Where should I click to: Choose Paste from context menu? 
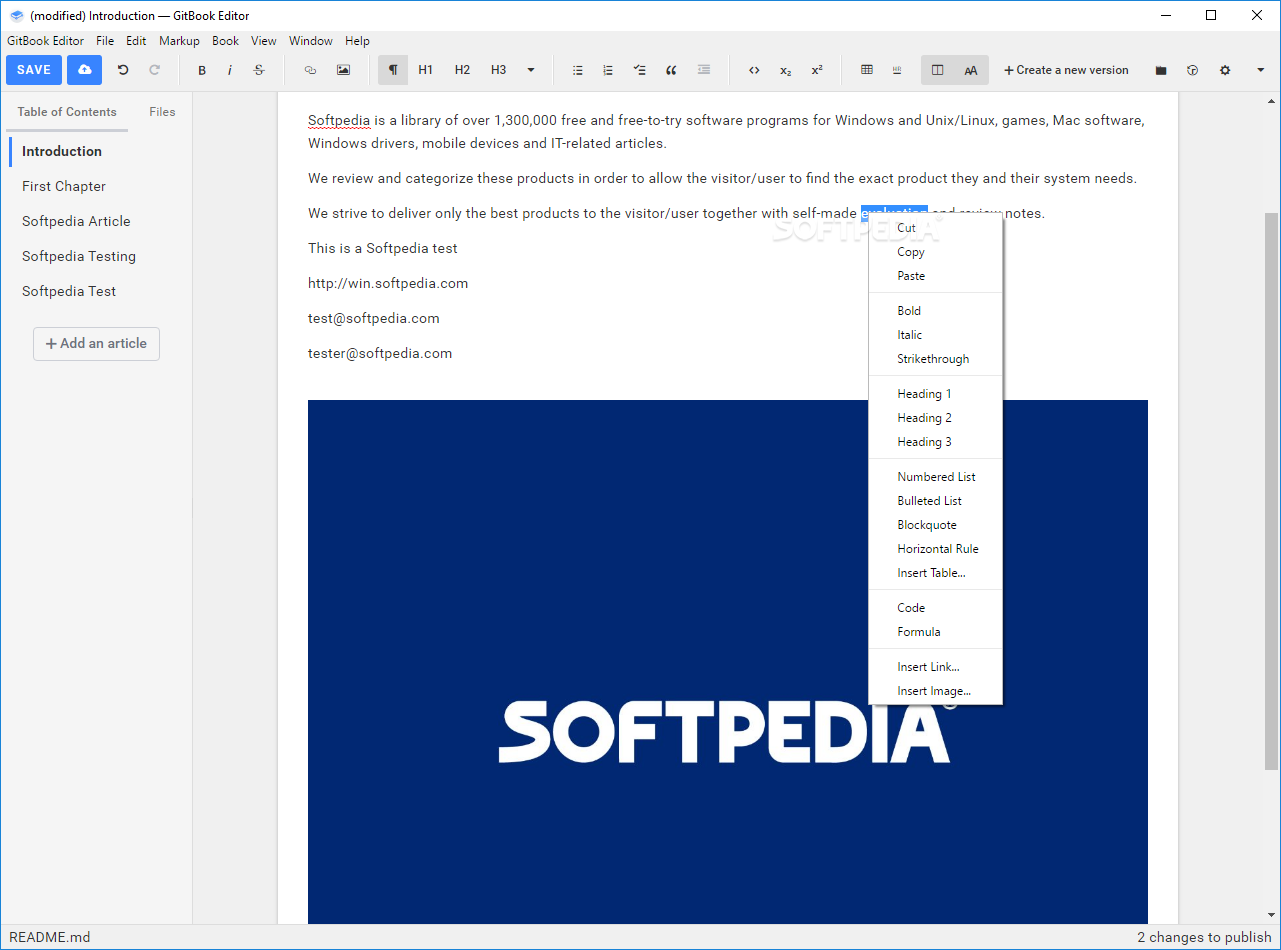[935, 276]
